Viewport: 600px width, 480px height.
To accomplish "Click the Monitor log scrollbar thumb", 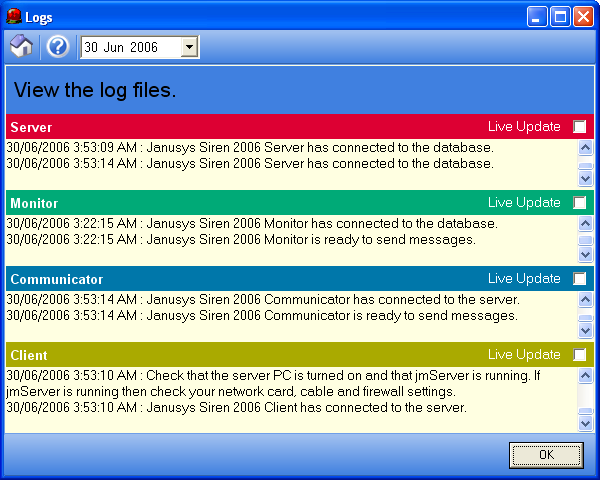I will click(585, 240).
